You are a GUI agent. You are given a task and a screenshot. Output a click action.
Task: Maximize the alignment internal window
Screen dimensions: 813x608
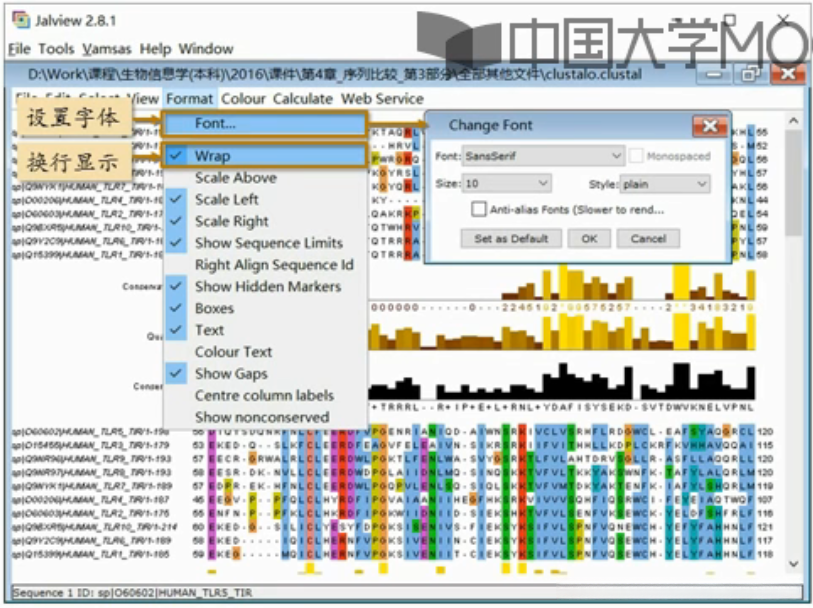tap(751, 74)
